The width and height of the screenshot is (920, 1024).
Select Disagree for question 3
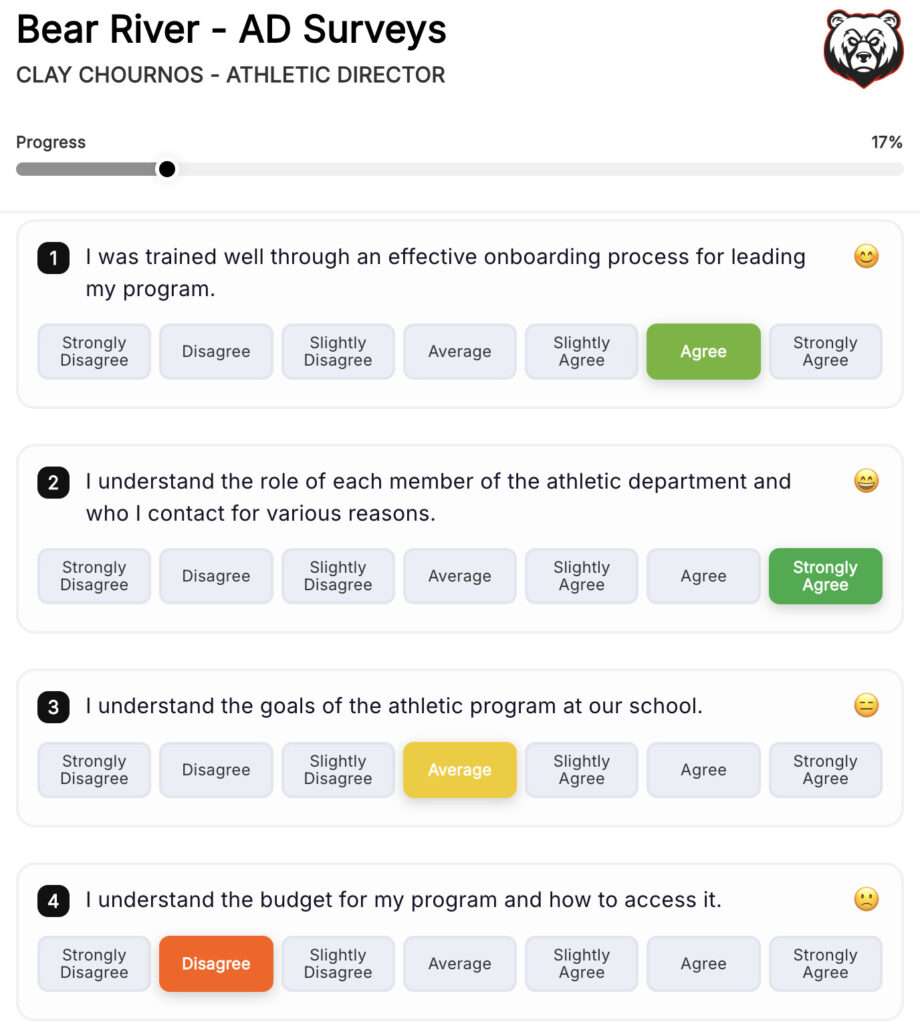pyautogui.click(x=216, y=770)
